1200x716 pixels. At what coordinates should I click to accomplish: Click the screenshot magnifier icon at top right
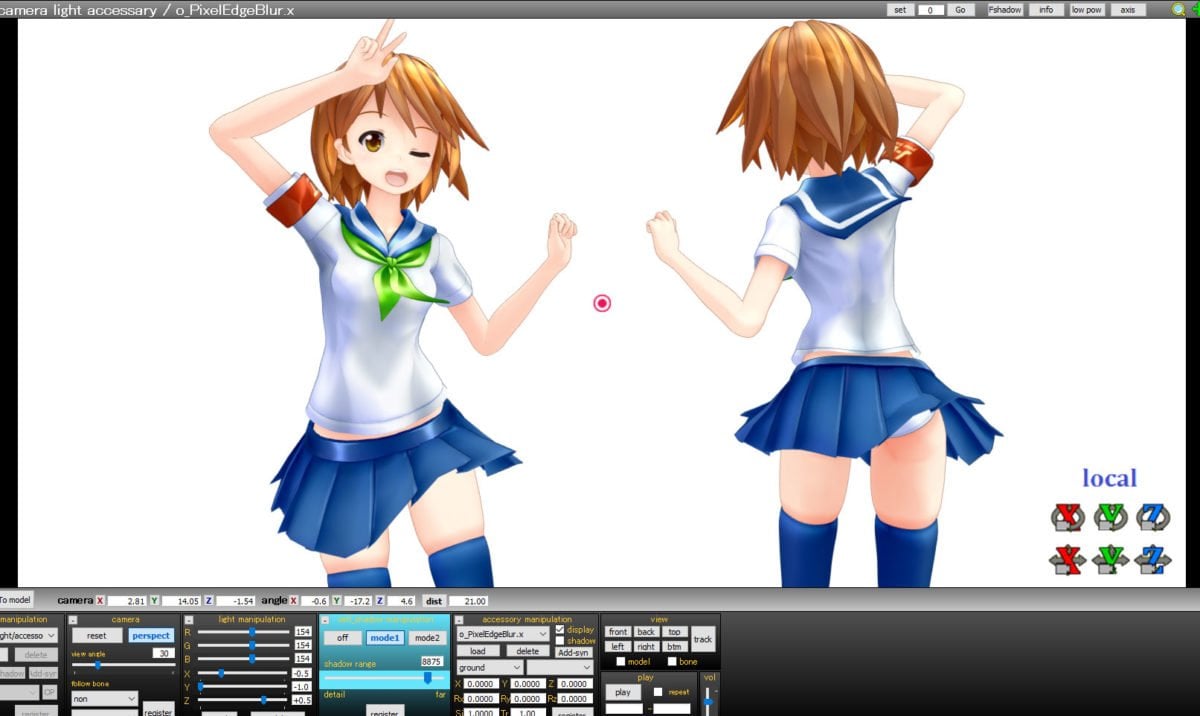[x=1177, y=9]
